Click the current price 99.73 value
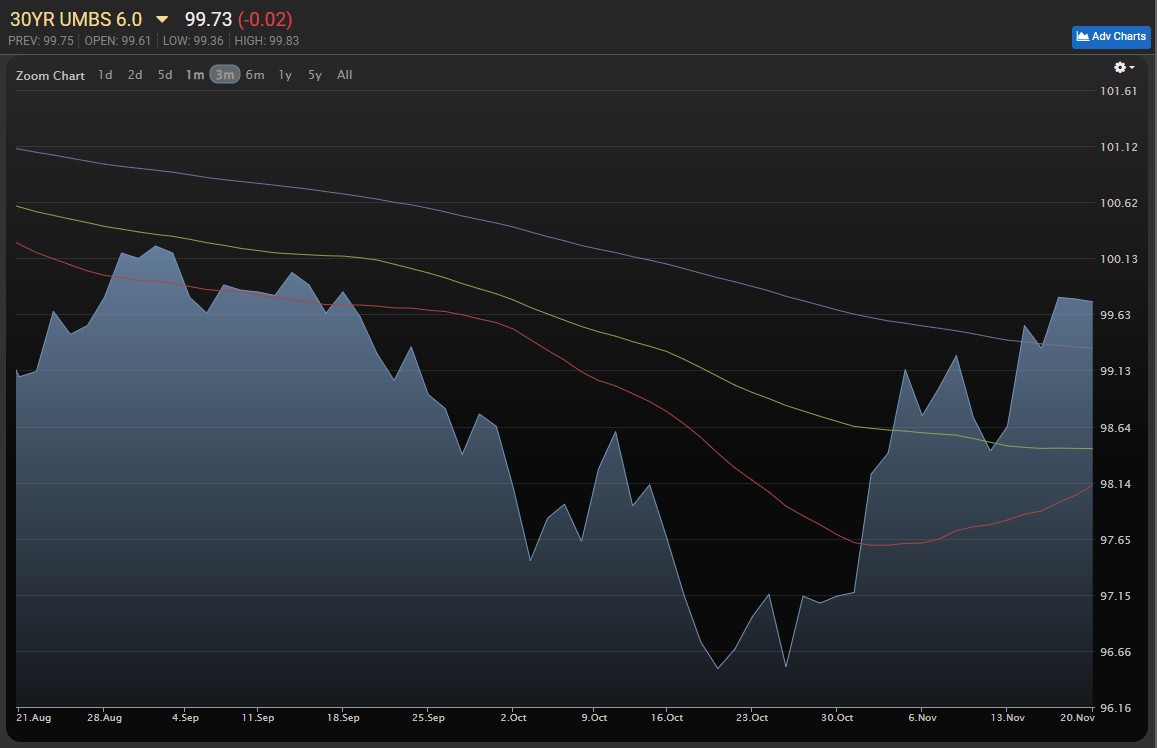Image resolution: width=1157 pixels, height=748 pixels. point(208,20)
